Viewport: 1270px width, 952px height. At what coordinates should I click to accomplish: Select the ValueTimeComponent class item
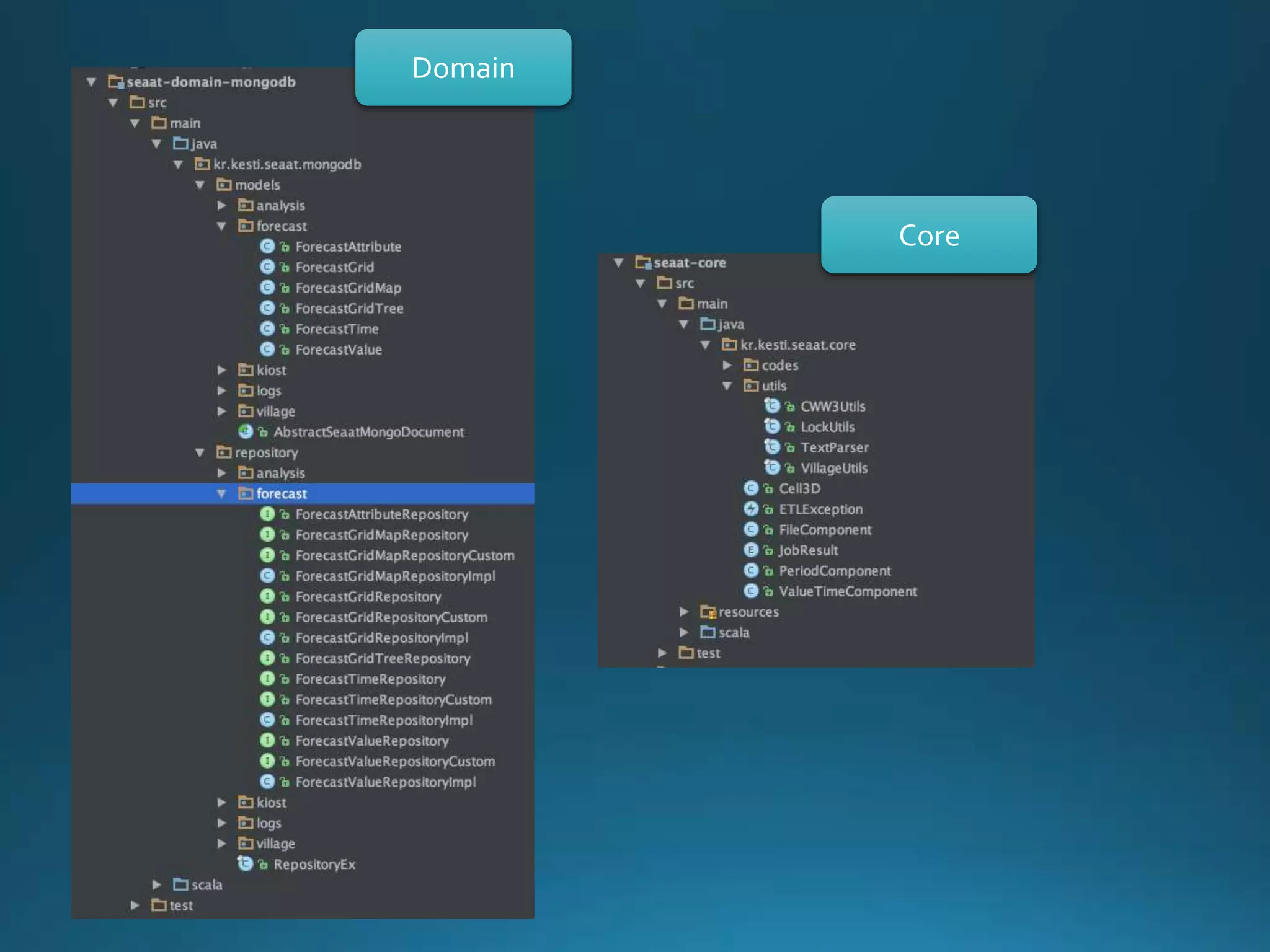pyautogui.click(x=847, y=591)
